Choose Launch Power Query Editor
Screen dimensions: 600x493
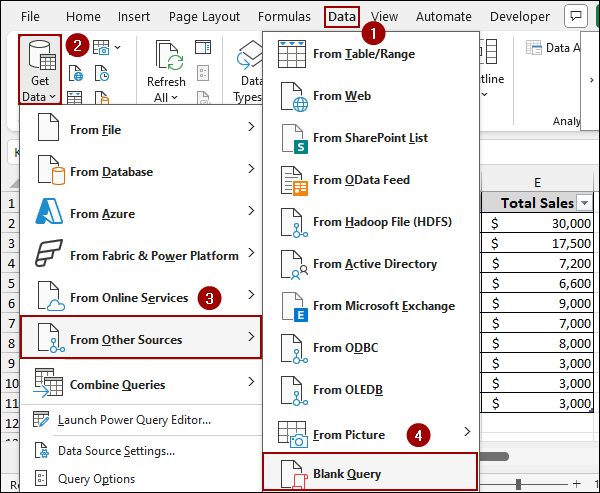[141, 420]
